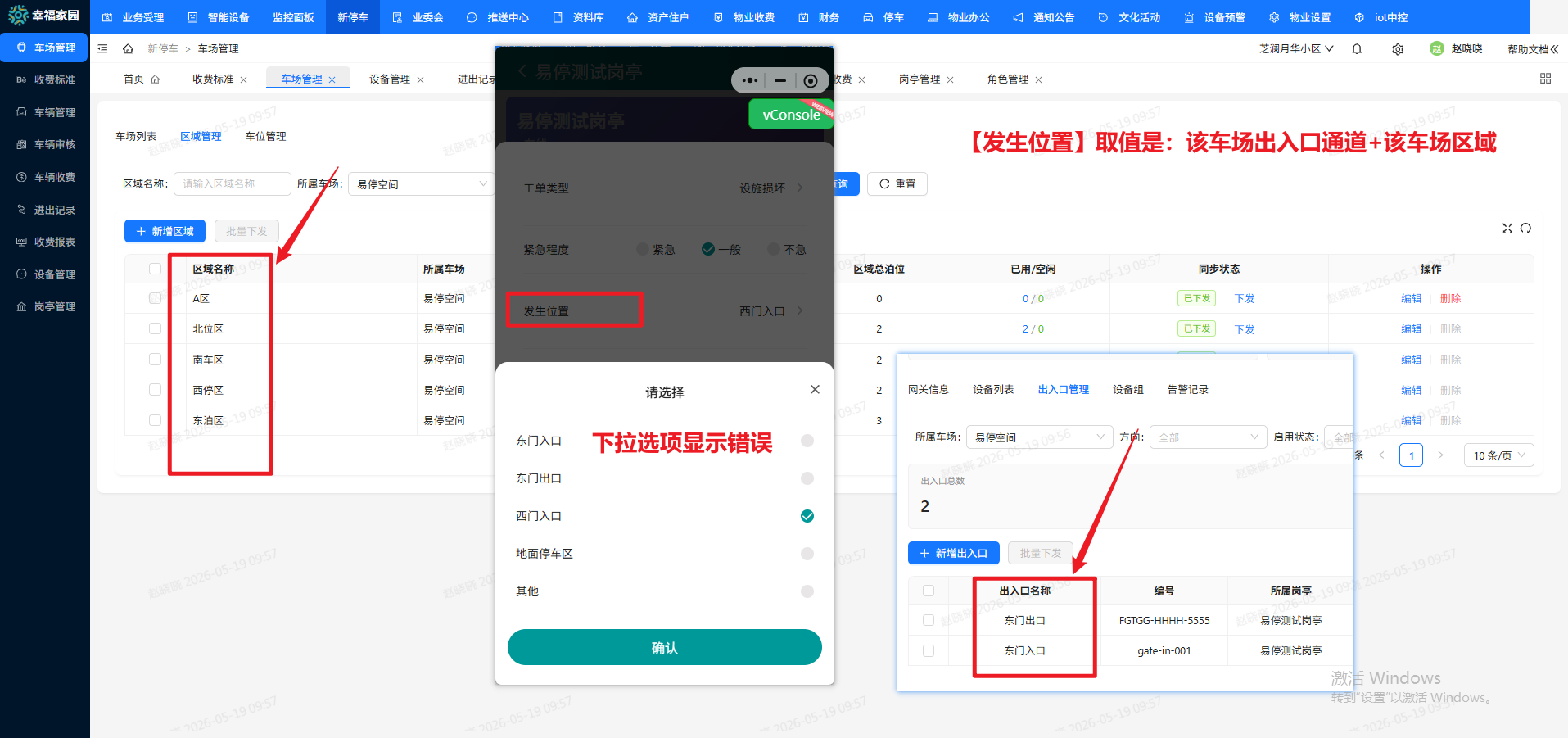This screenshot has width=1568, height=738.
Task: Open 方向 dropdown in entrance panel
Action: pos(1208,437)
